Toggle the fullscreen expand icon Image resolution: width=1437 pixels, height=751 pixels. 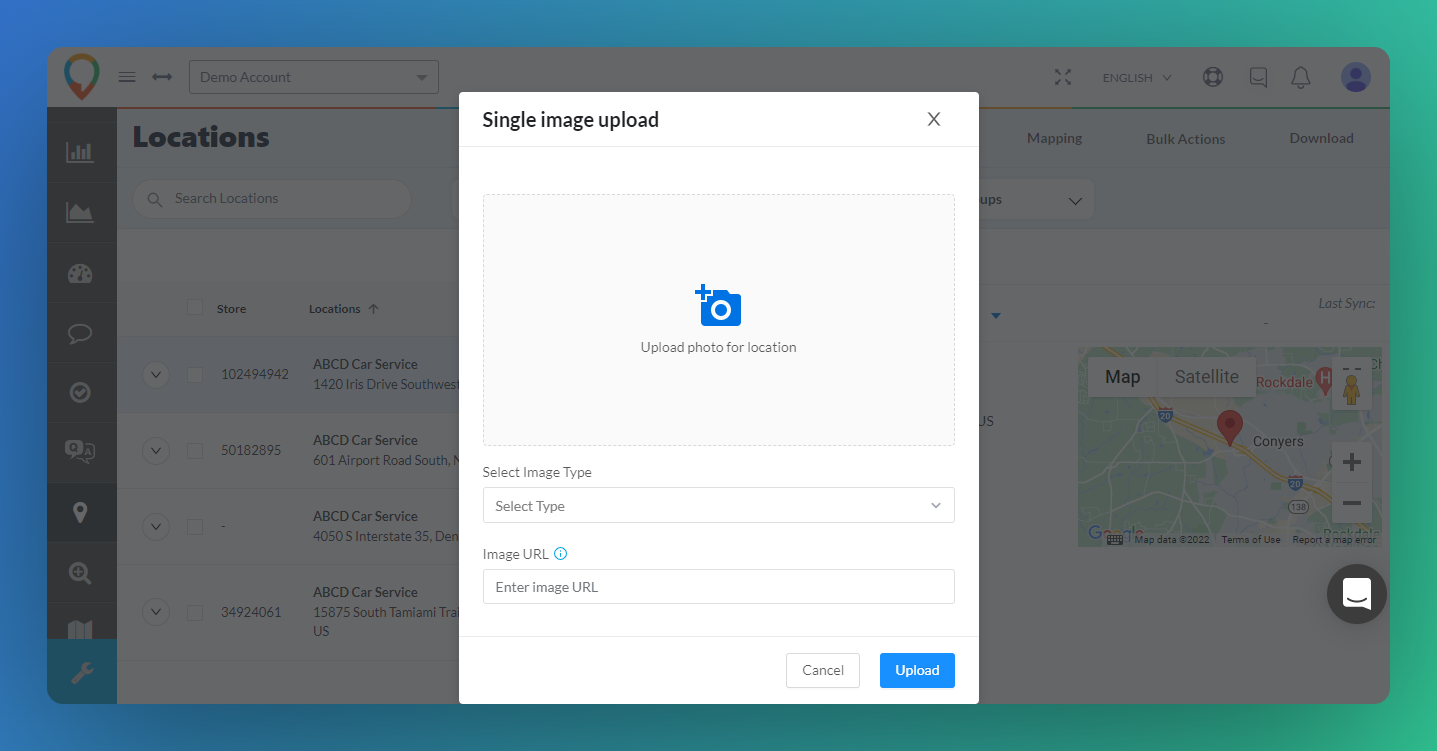[x=1062, y=77]
